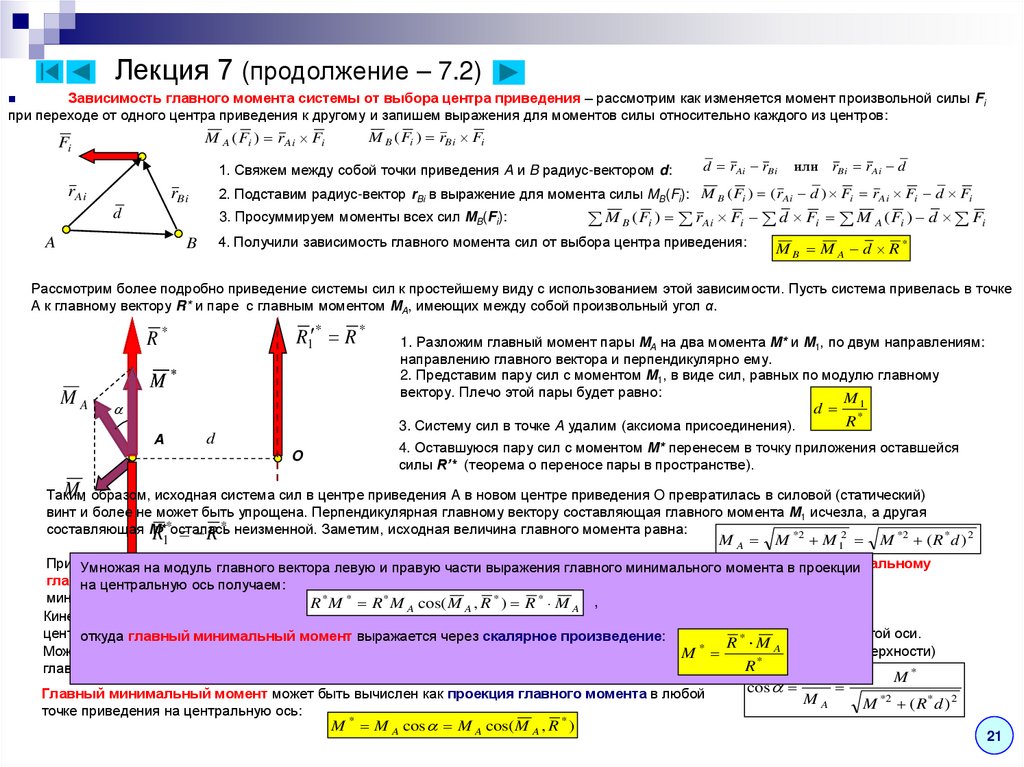Viewport: 1024px width, 767px height.
Task: Click bottom red text 'Главный минимальный момент'
Action: [154, 693]
